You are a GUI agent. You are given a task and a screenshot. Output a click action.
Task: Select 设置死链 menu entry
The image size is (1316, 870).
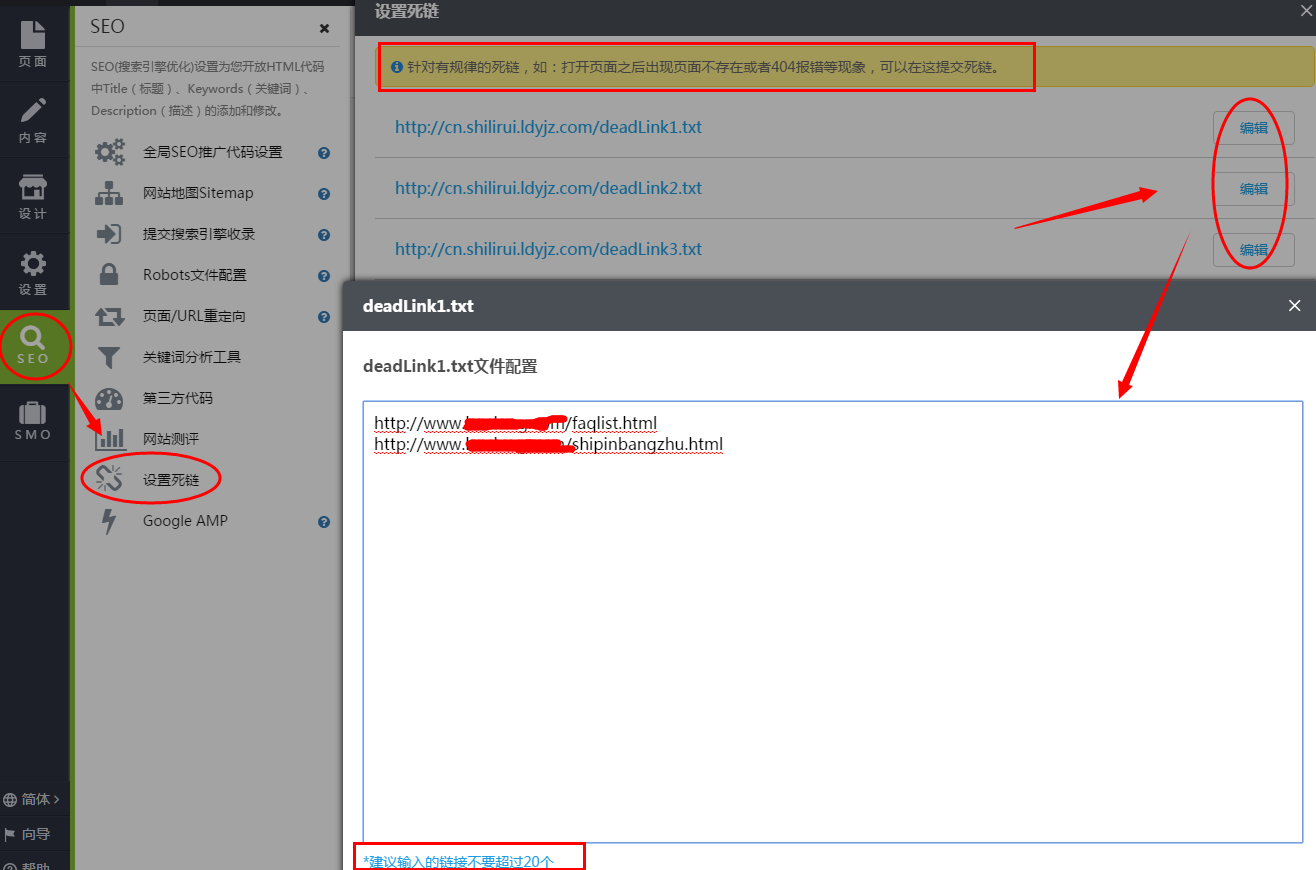[x=170, y=480]
